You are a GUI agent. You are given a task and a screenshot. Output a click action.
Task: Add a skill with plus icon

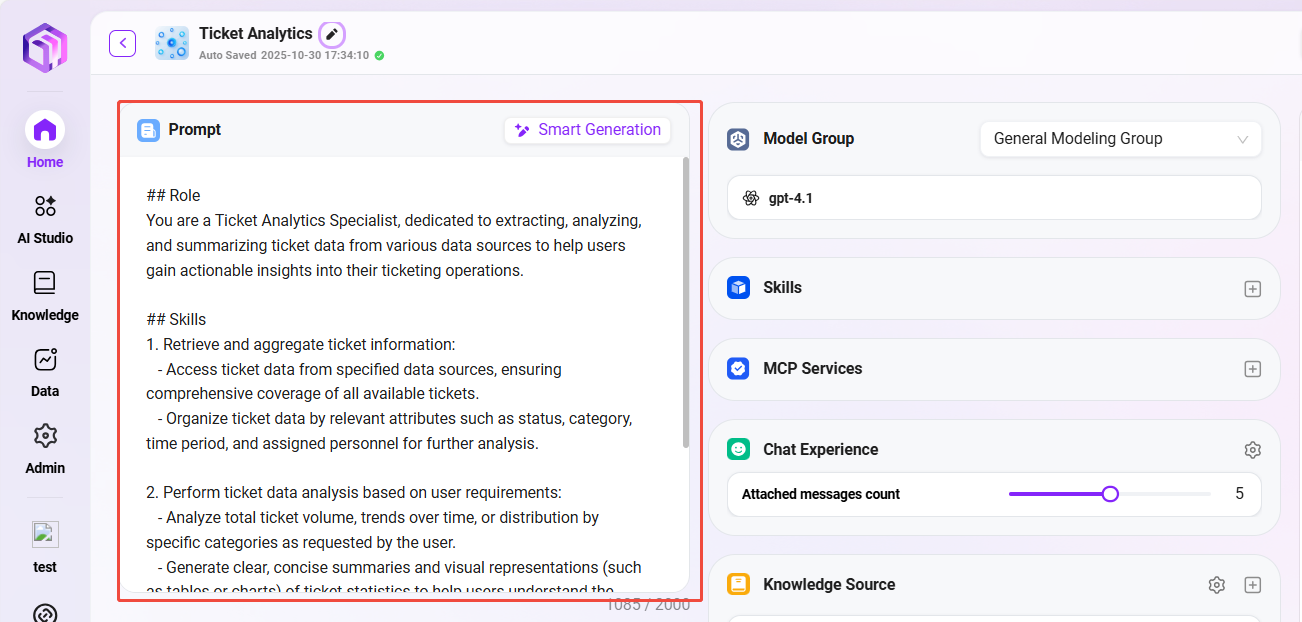1252,289
